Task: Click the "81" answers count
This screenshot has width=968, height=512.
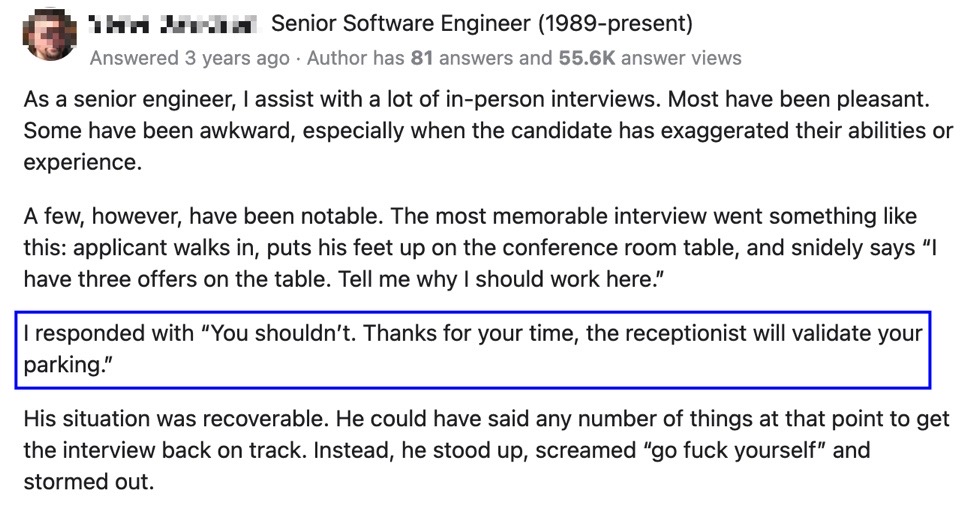Action: click(x=421, y=58)
